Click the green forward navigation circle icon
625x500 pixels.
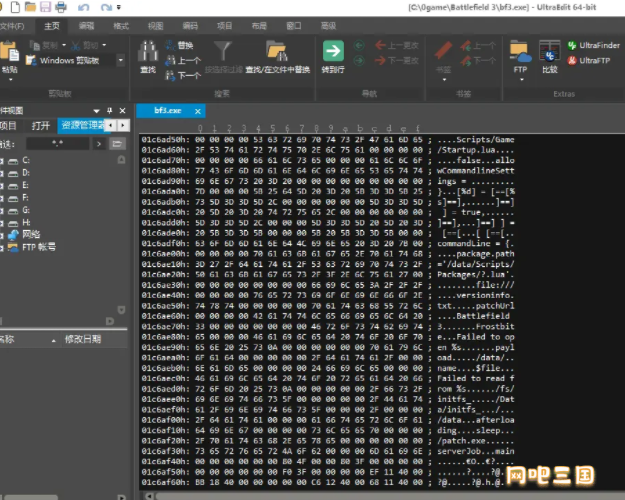click(359, 61)
